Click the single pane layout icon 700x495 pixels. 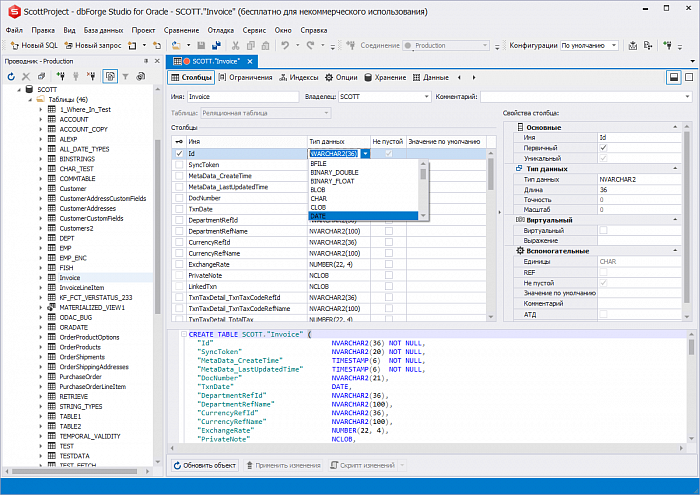(689, 77)
